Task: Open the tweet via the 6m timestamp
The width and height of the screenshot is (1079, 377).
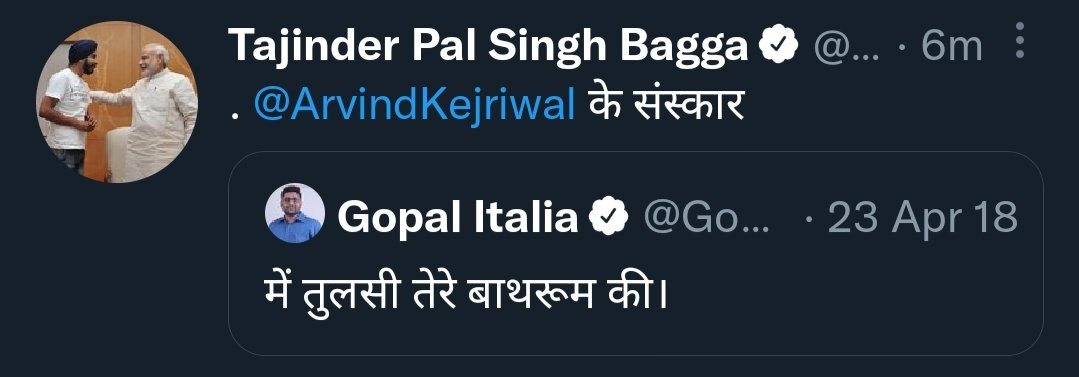Action: [952, 47]
